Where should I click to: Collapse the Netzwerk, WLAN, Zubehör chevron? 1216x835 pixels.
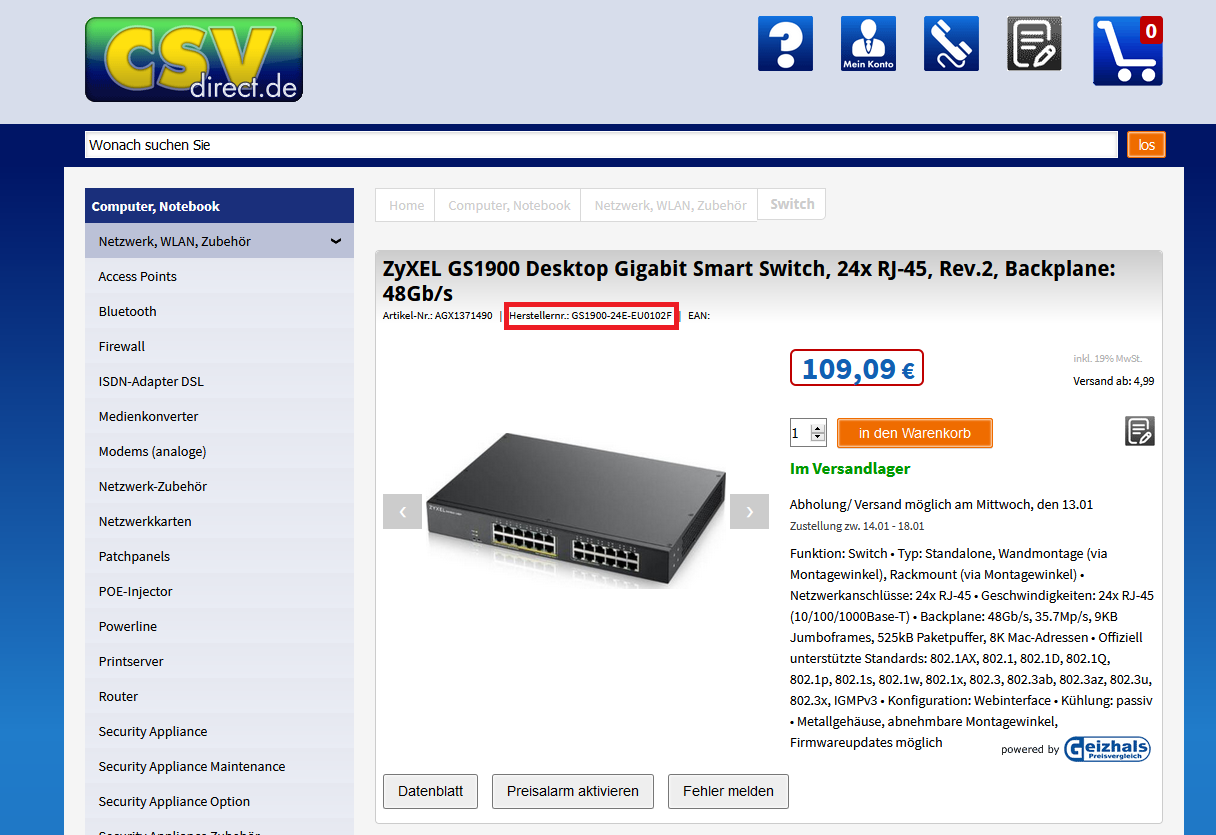click(336, 241)
